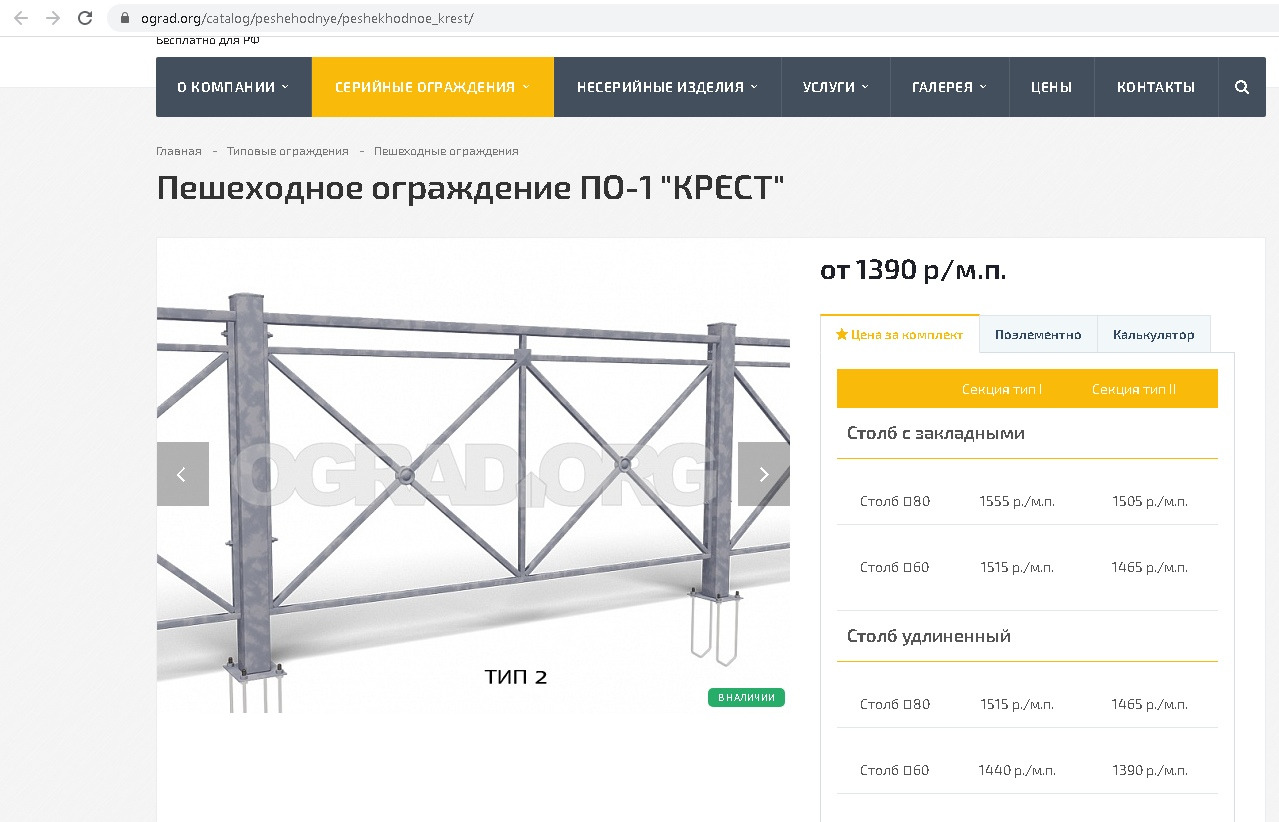Open the Типовые ограждения breadcrumb
The height and width of the screenshot is (822, 1279).
click(288, 151)
